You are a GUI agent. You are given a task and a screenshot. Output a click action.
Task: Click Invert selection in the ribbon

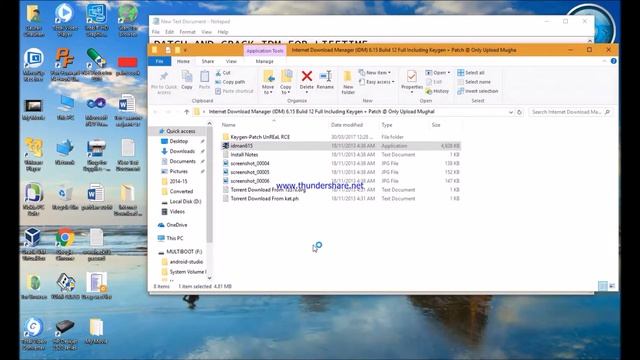(x=478, y=91)
